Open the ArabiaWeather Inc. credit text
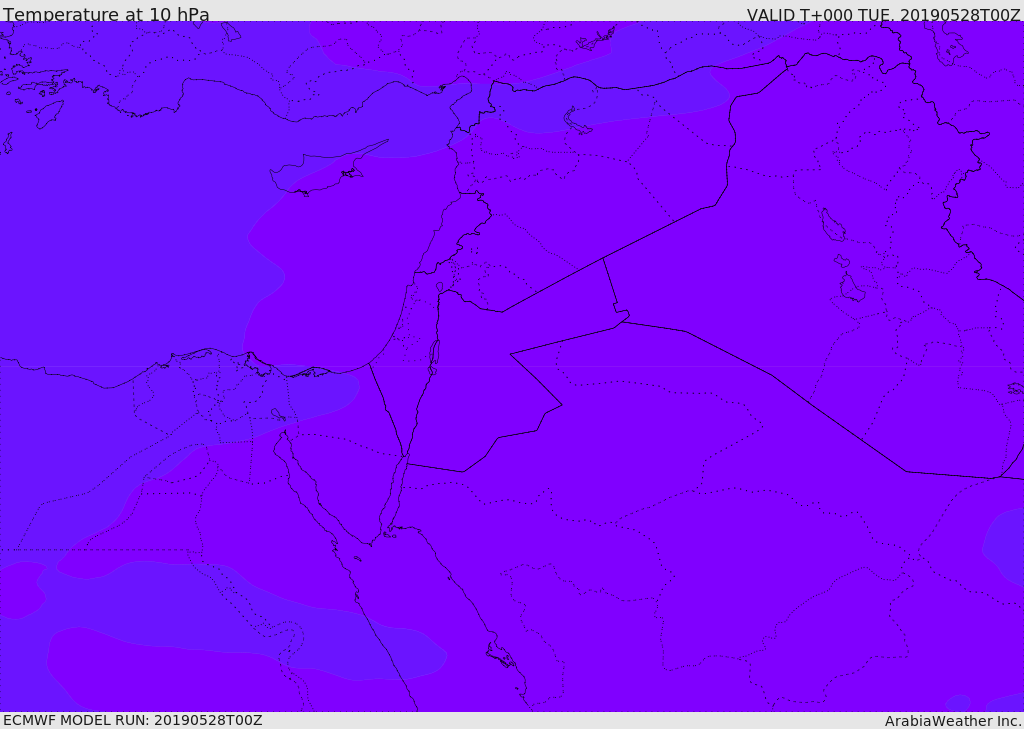The width and height of the screenshot is (1024, 729). point(953,721)
